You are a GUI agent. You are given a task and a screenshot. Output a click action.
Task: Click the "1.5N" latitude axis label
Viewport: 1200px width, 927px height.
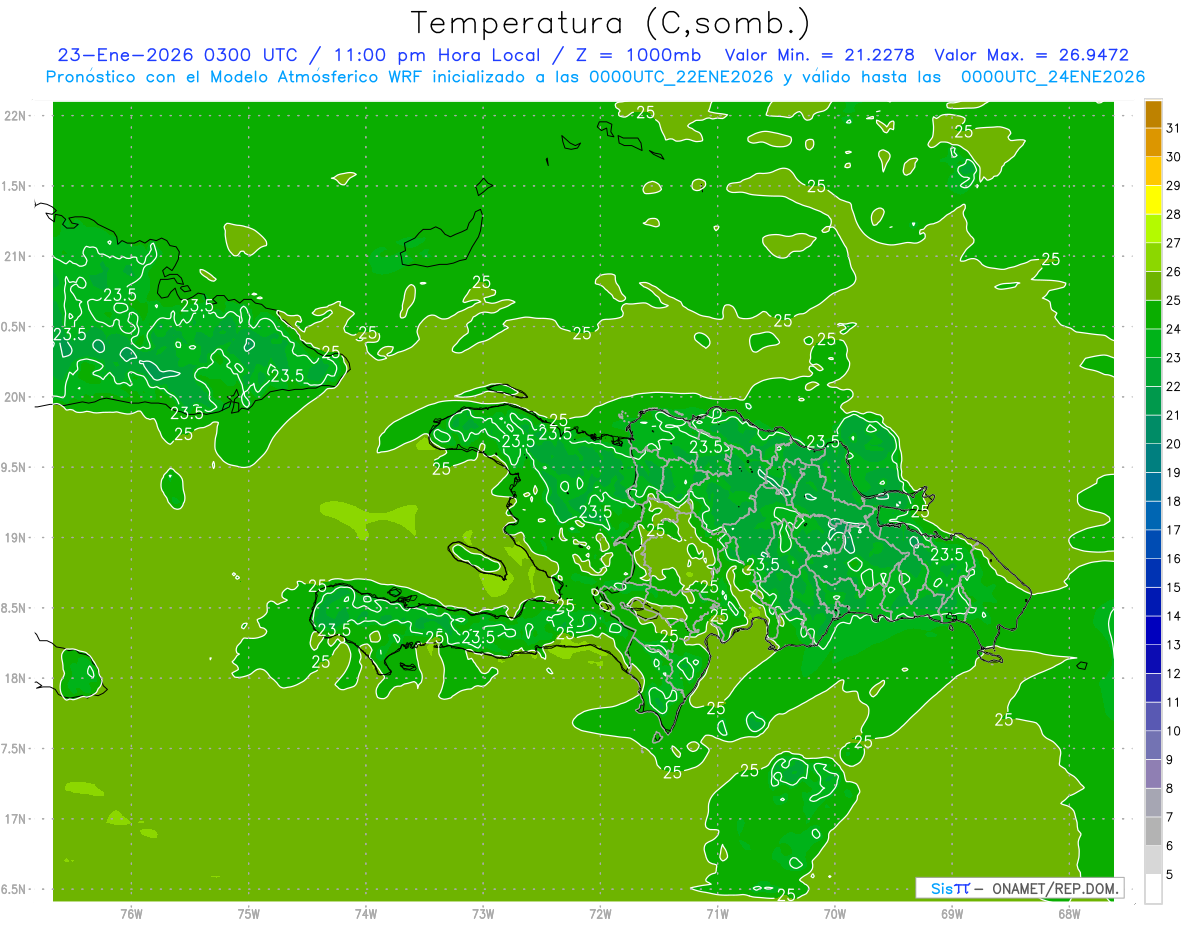(x=15, y=186)
